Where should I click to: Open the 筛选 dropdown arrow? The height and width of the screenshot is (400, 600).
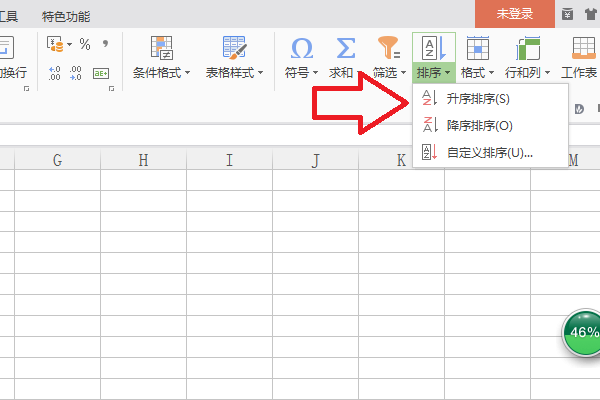pos(403,72)
